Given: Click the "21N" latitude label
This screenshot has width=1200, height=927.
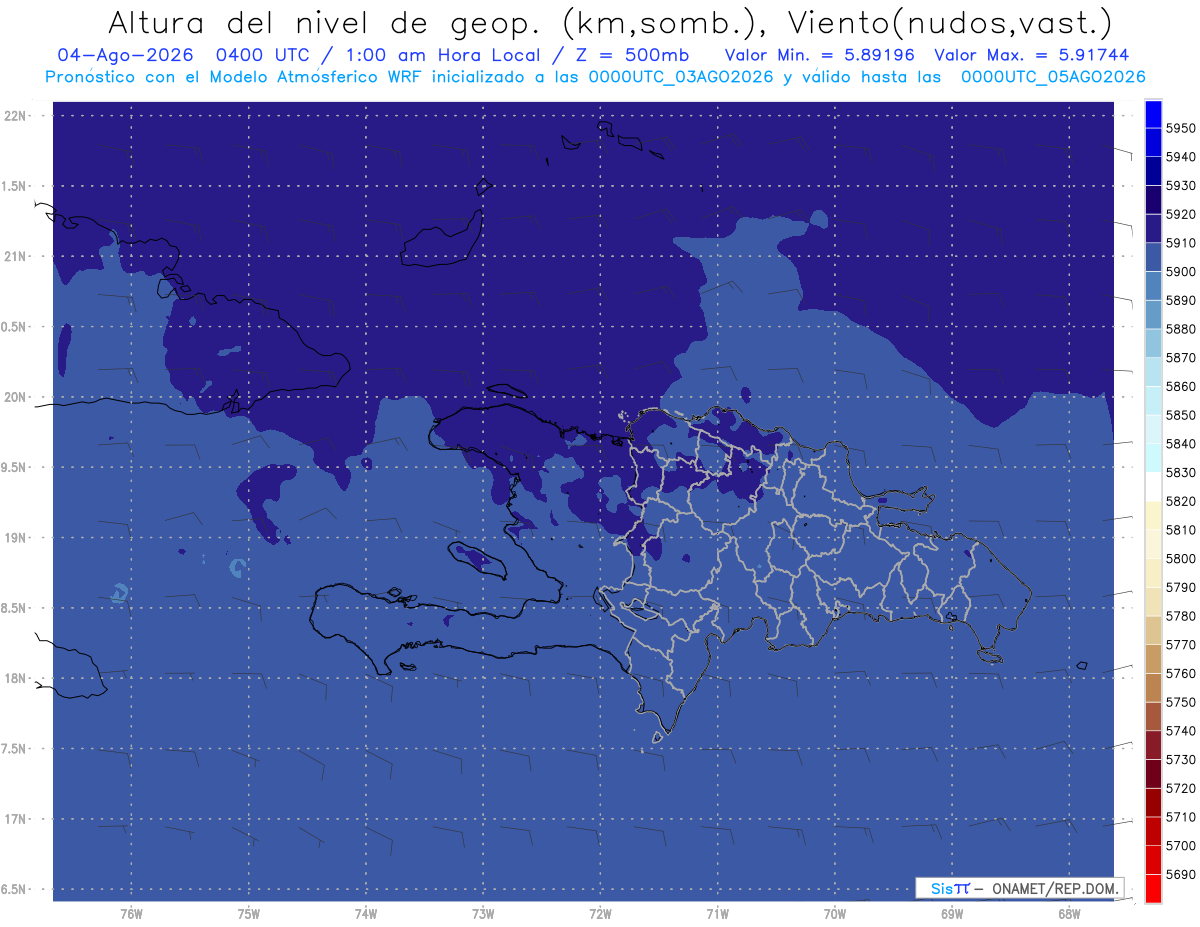Looking at the screenshot, I should coord(15,257).
